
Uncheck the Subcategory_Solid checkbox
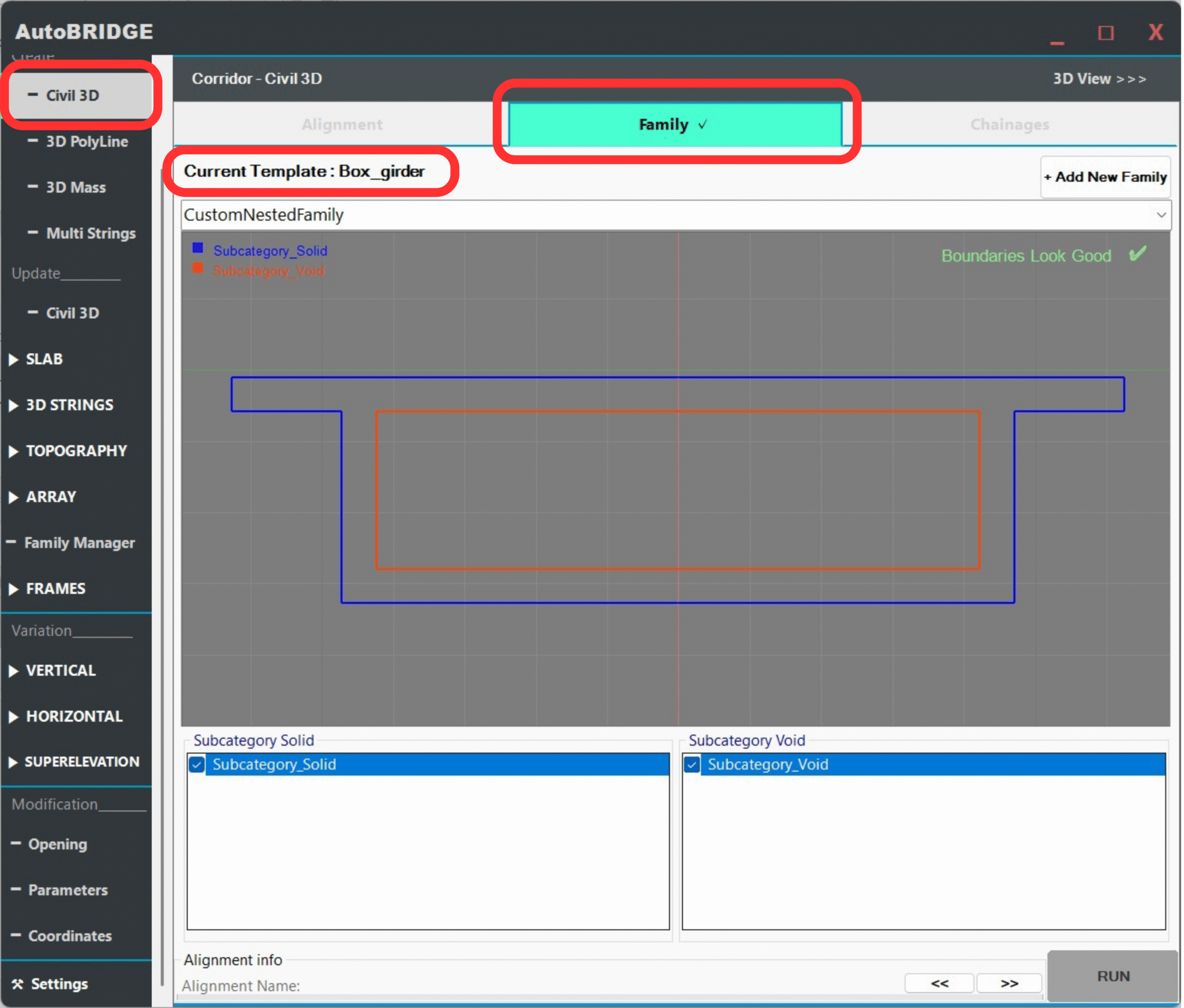click(x=197, y=766)
